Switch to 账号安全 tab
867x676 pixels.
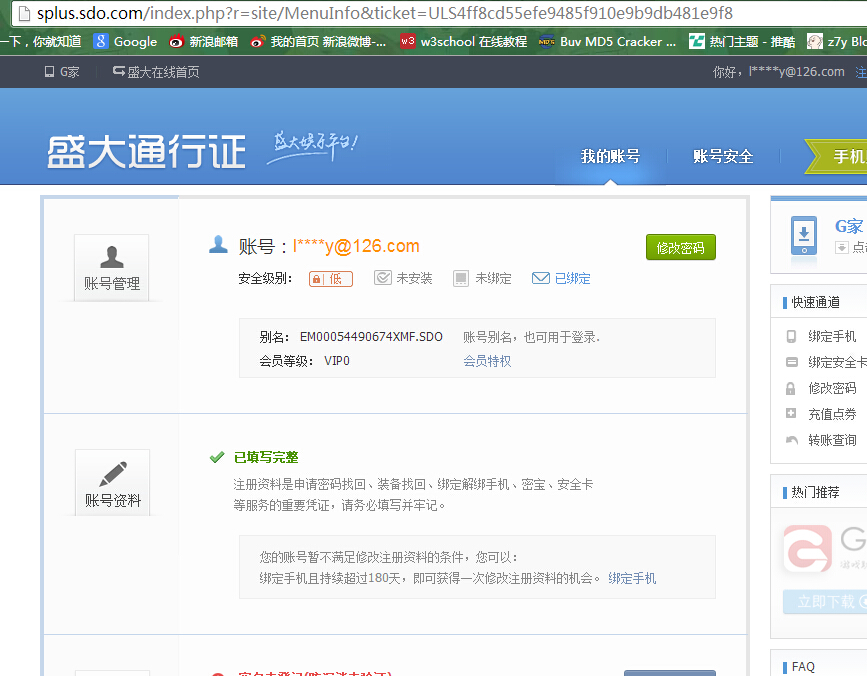pos(723,156)
